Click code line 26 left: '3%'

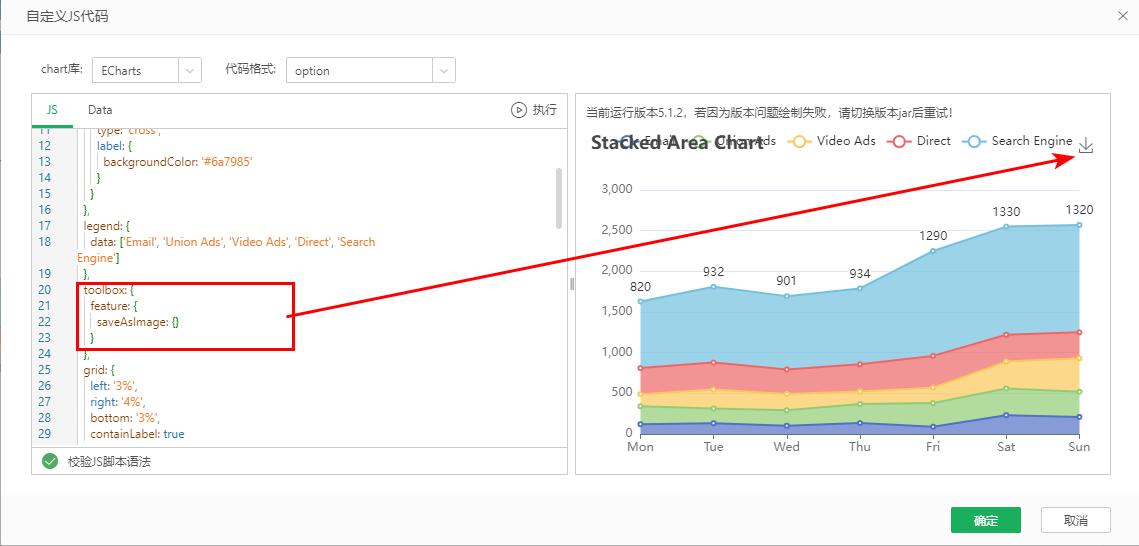(x=113, y=386)
